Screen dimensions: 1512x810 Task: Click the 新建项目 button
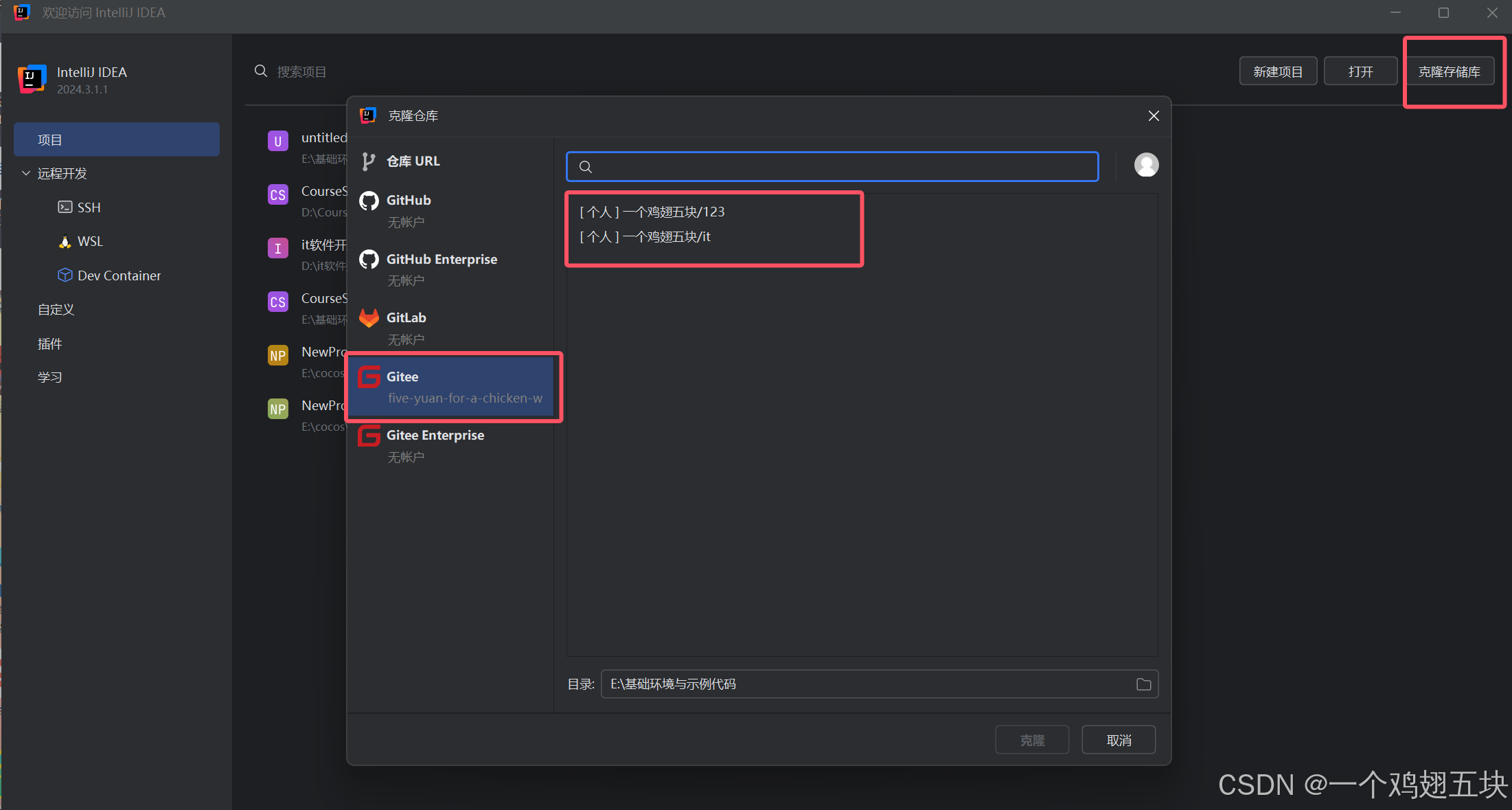click(x=1277, y=71)
